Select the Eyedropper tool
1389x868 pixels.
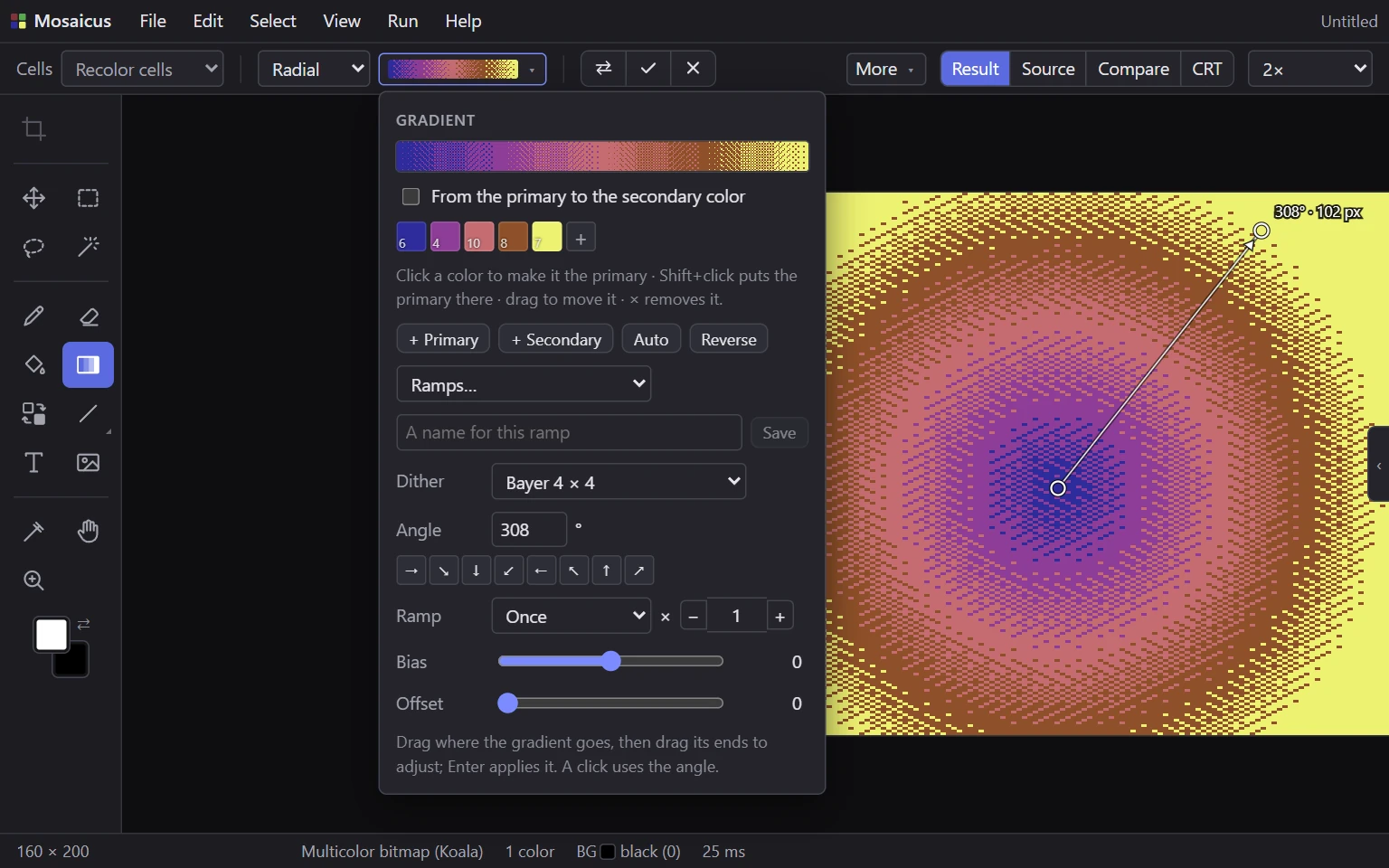tap(33, 532)
